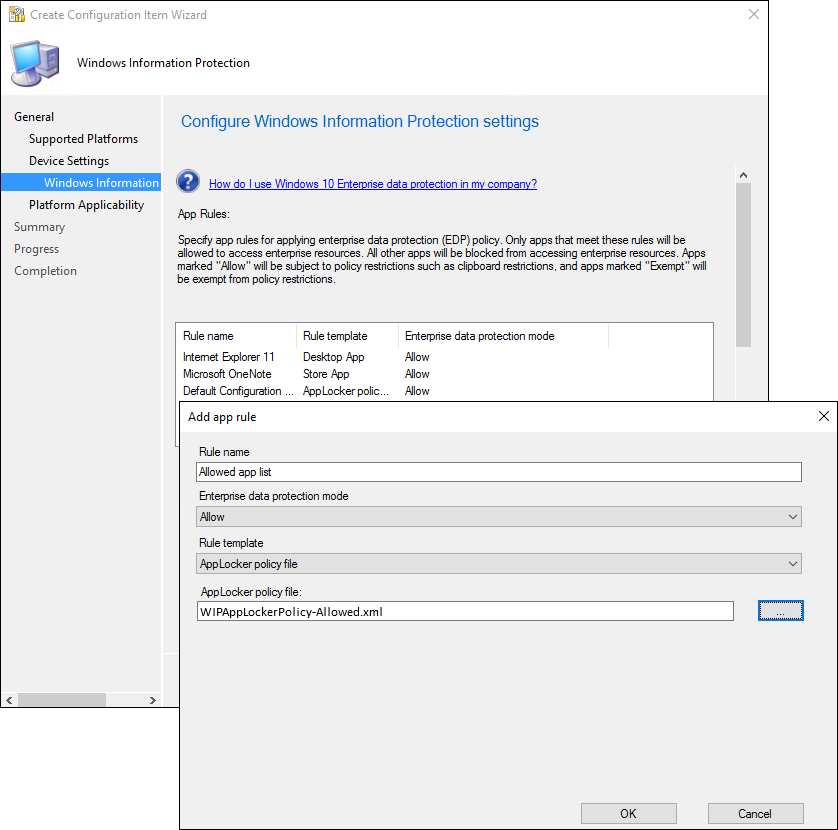The image size is (838, 830).
Task: Confirm the app rule with OK
Action: 628,813
